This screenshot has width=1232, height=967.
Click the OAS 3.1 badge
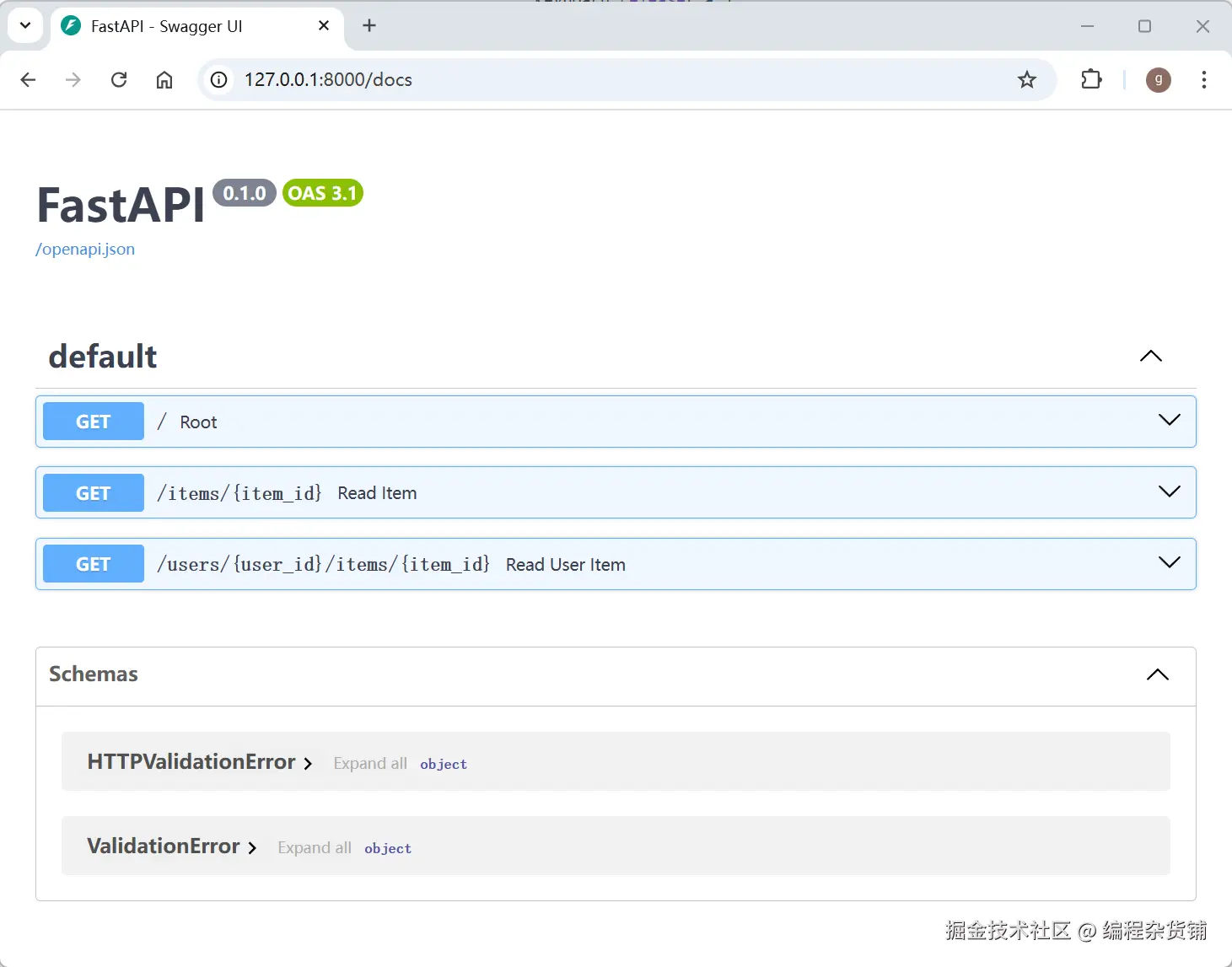[x=322, y=193]
